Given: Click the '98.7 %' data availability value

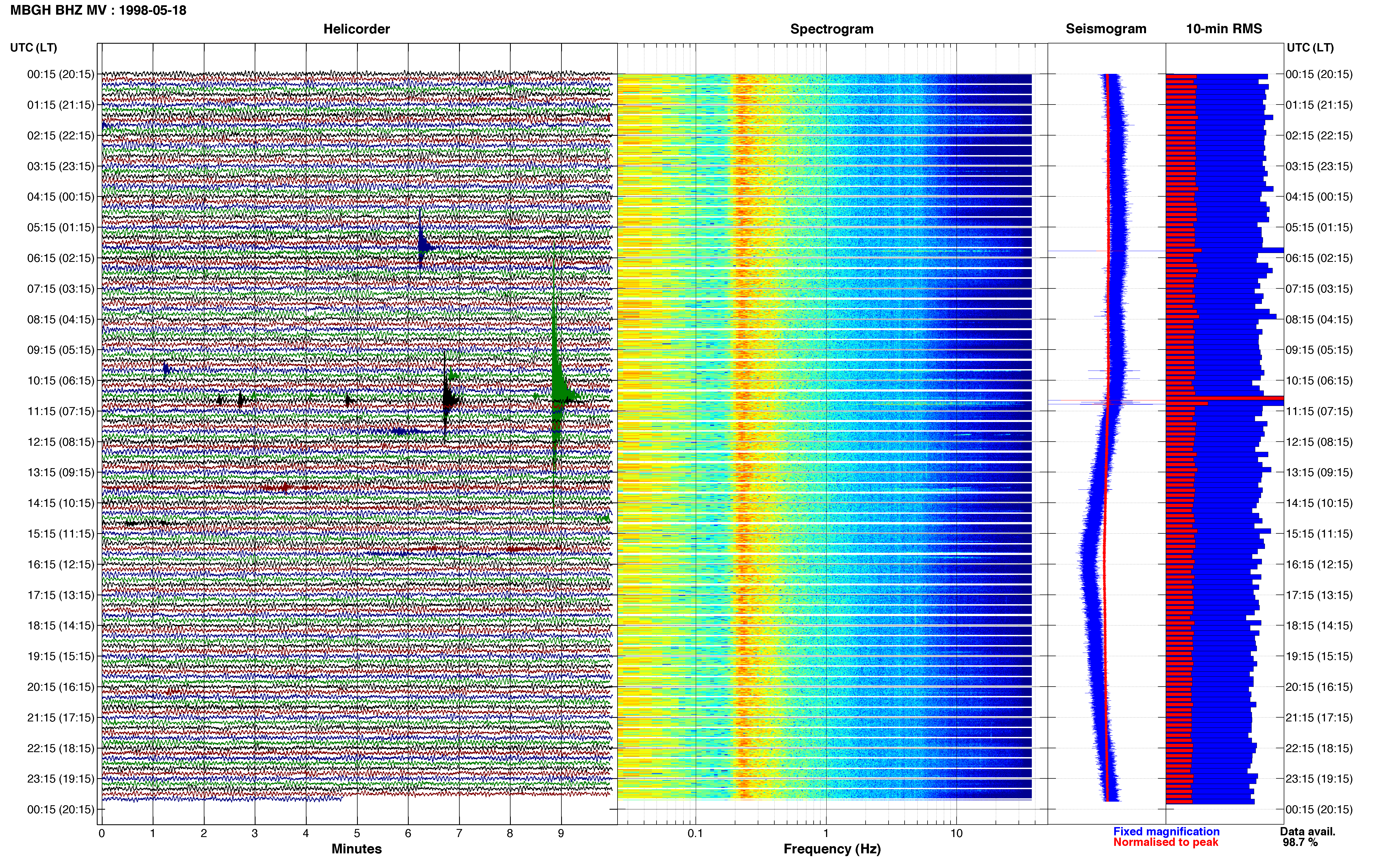Looking at the screenshot, I should coord(1300,843).
